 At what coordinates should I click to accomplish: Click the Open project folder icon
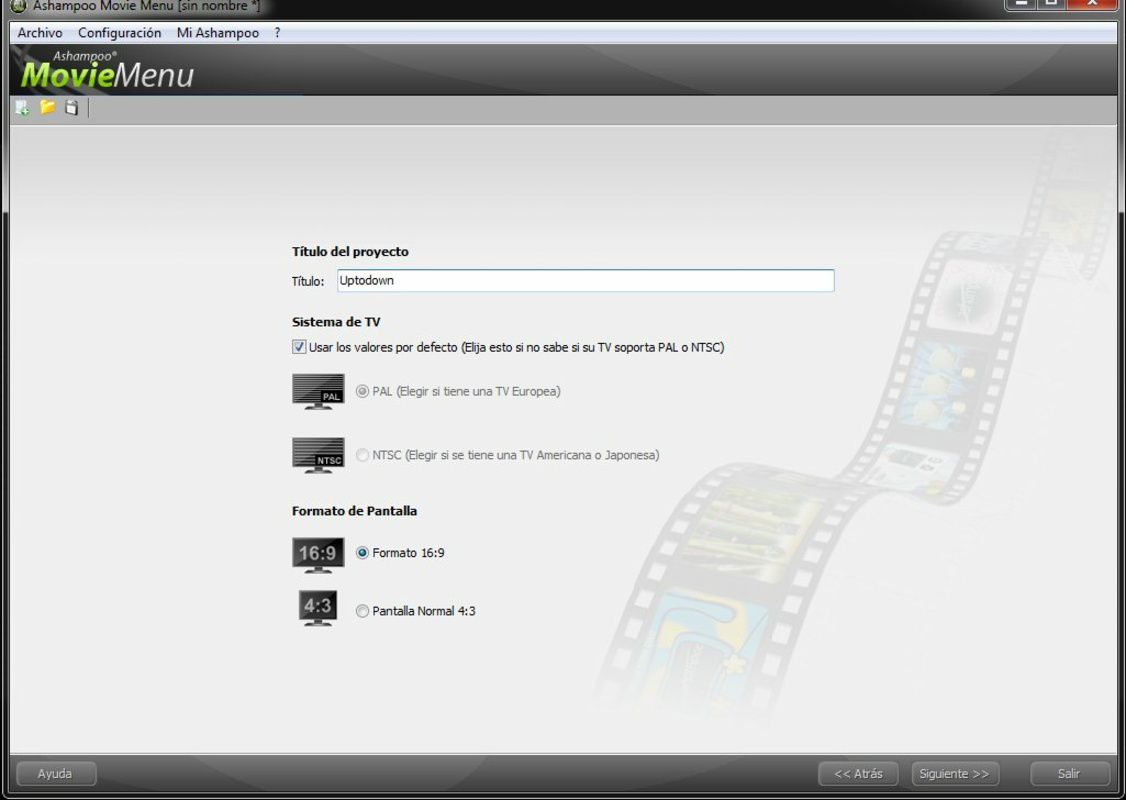pyautogui.click(x=47, y=108)
